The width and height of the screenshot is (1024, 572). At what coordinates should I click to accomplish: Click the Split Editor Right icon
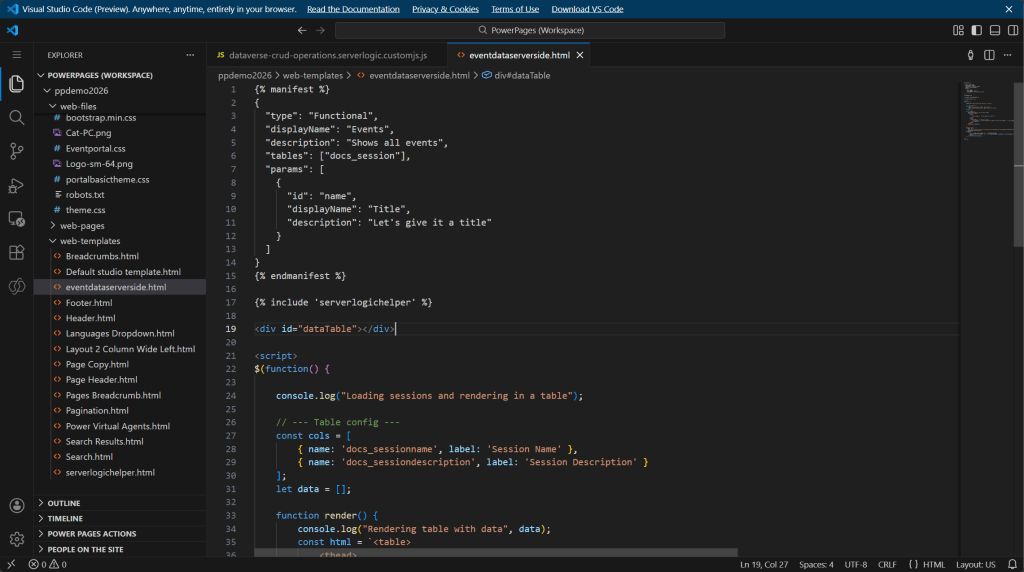(989, 55)
